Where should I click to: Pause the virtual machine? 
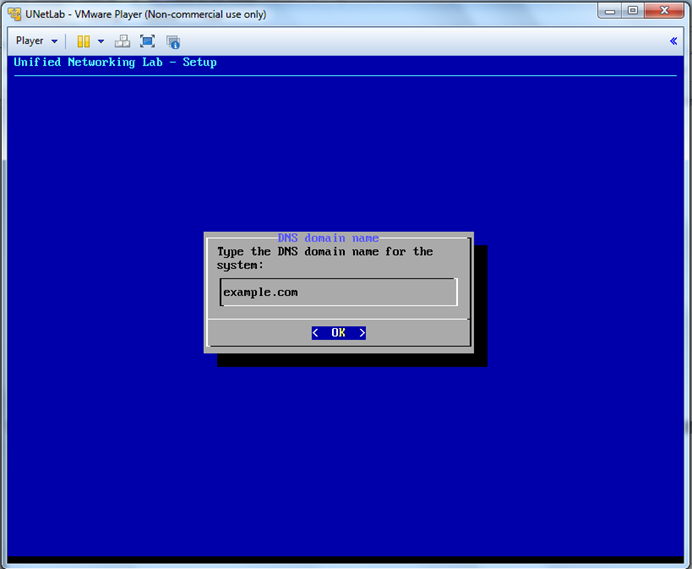pos(83,41)
